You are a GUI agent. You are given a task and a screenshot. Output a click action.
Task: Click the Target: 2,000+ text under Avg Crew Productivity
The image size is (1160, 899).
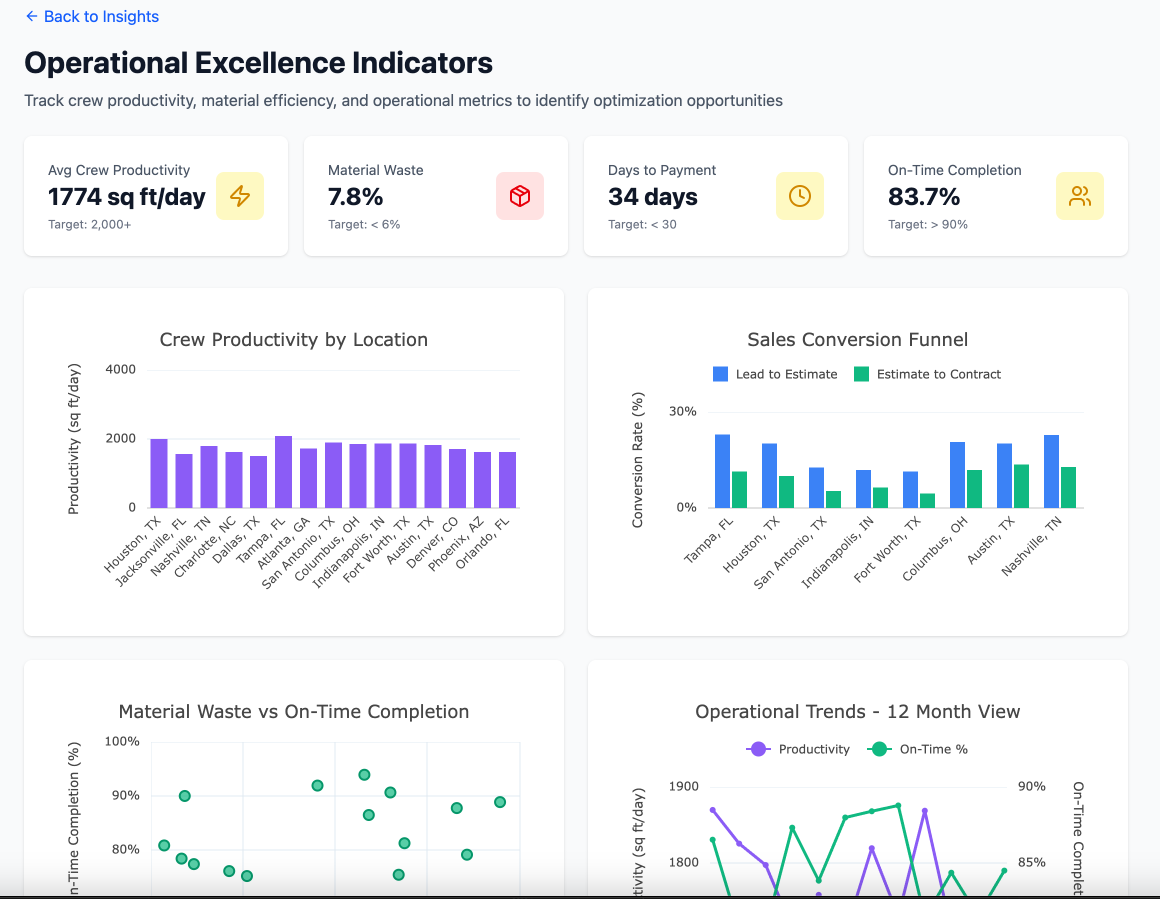coord(90,224)
